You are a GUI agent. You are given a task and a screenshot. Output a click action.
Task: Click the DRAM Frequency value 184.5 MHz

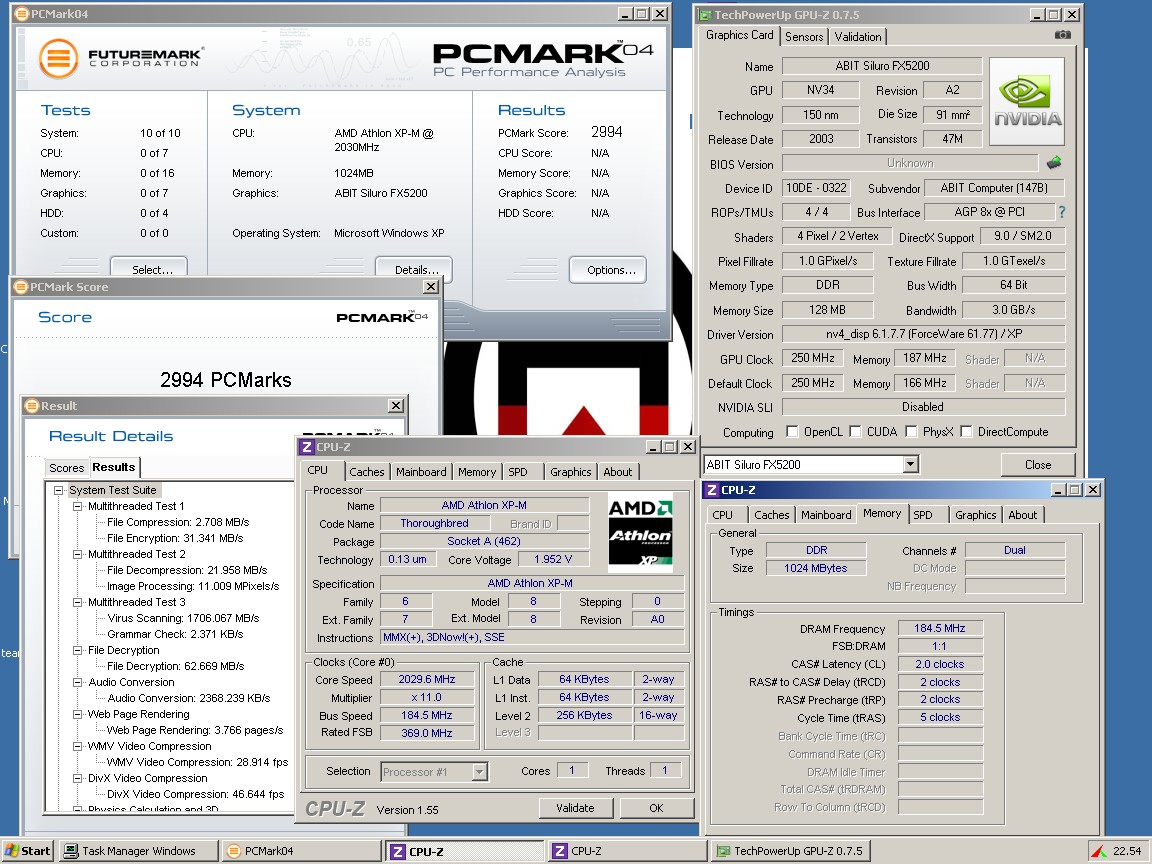point(940,628)
